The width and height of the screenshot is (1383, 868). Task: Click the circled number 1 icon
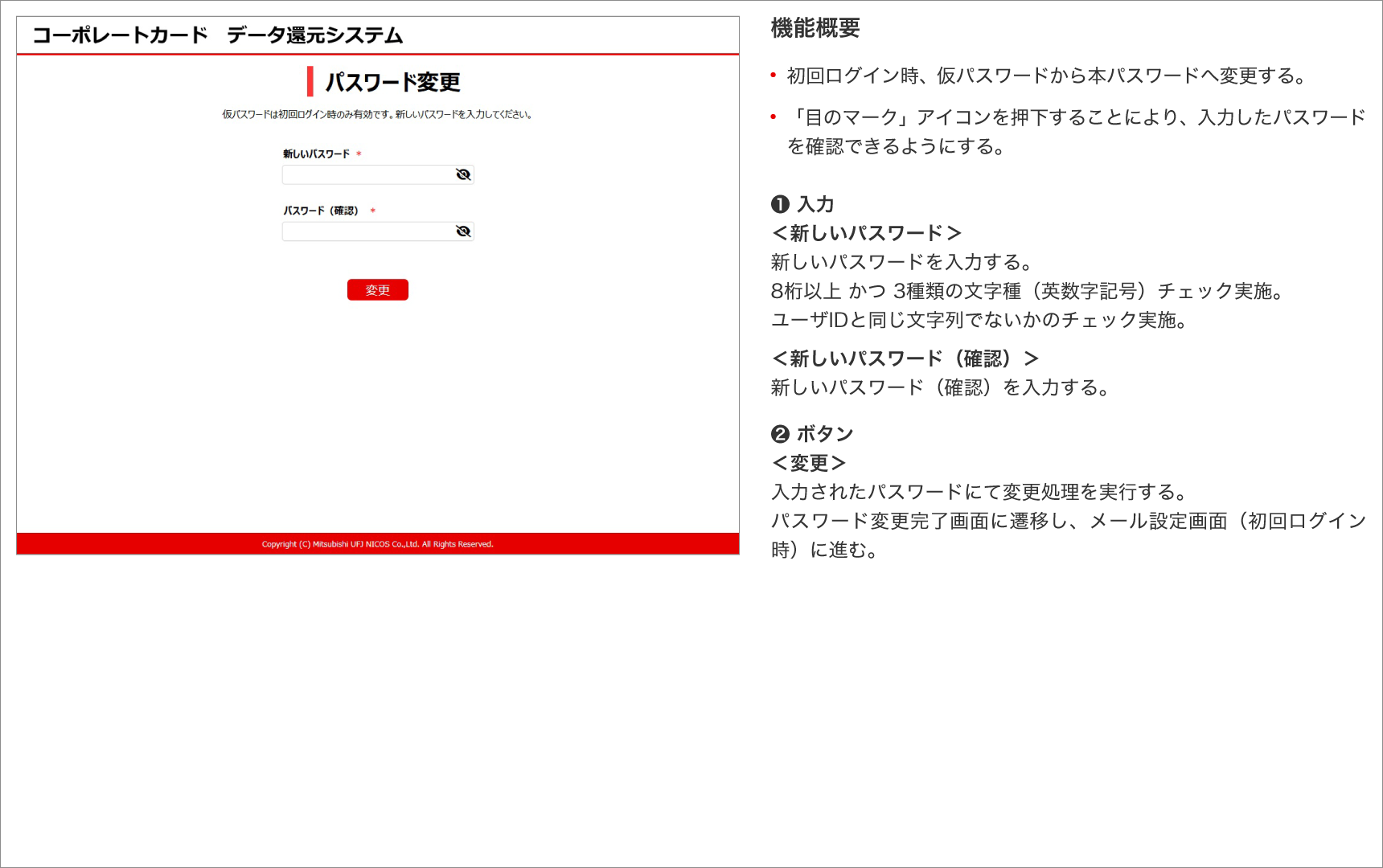point(780,204)
